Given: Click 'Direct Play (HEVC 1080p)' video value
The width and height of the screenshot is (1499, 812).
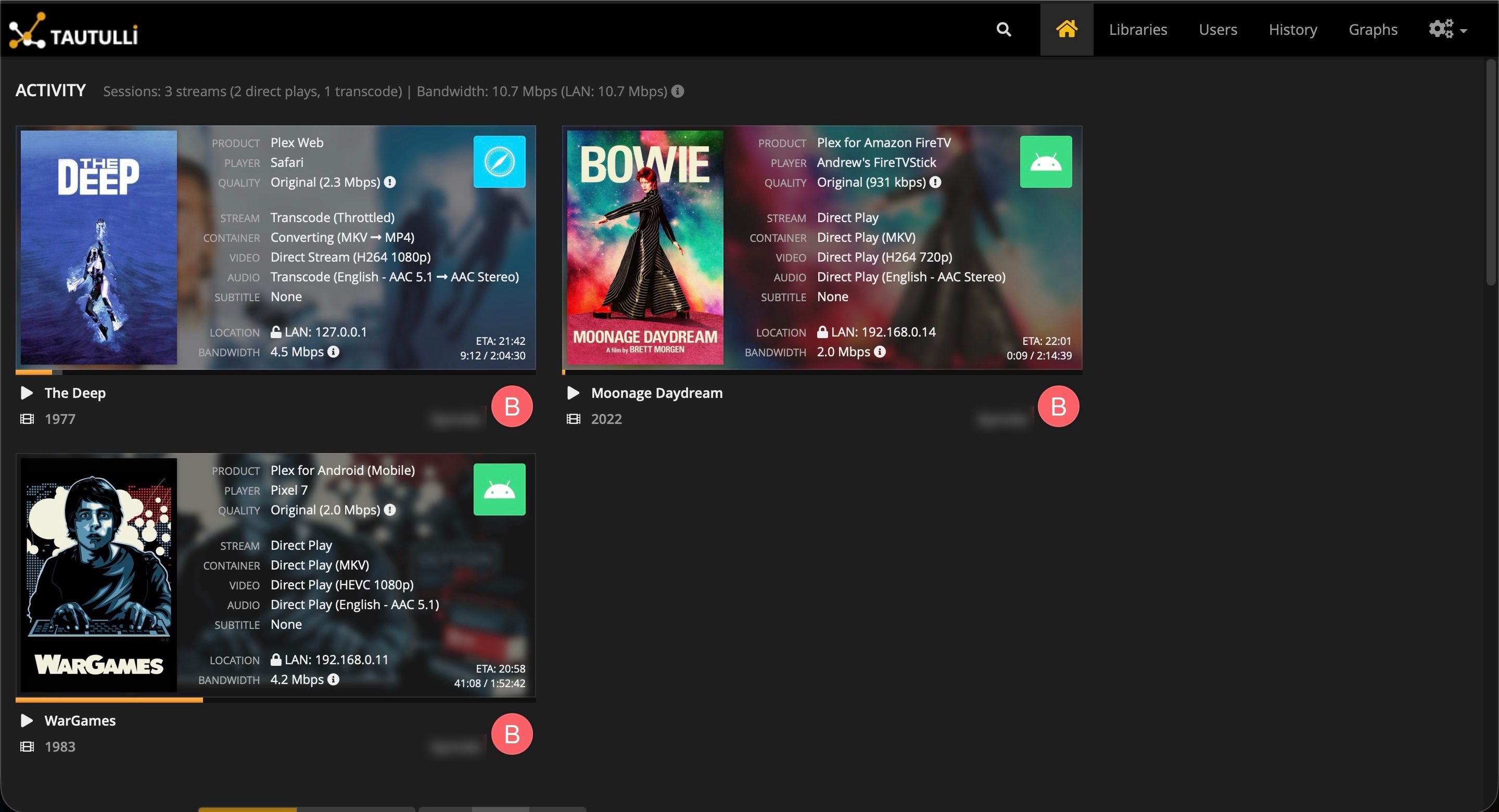Looking at the screenshot, I should point(342,585).
